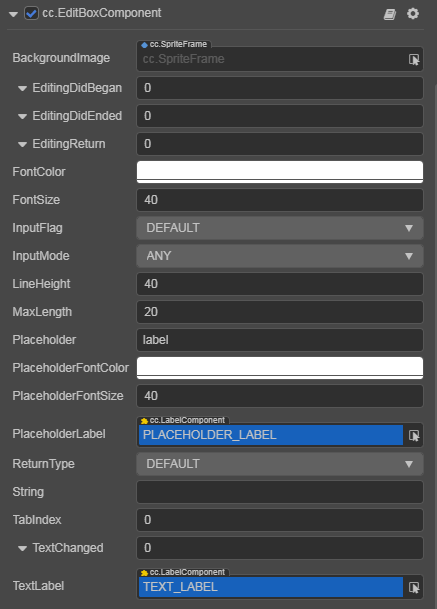Expand the EditingReturn event list
Viewport: 437px width, 609px height.
pyautogui.click(x=22, y=144)
